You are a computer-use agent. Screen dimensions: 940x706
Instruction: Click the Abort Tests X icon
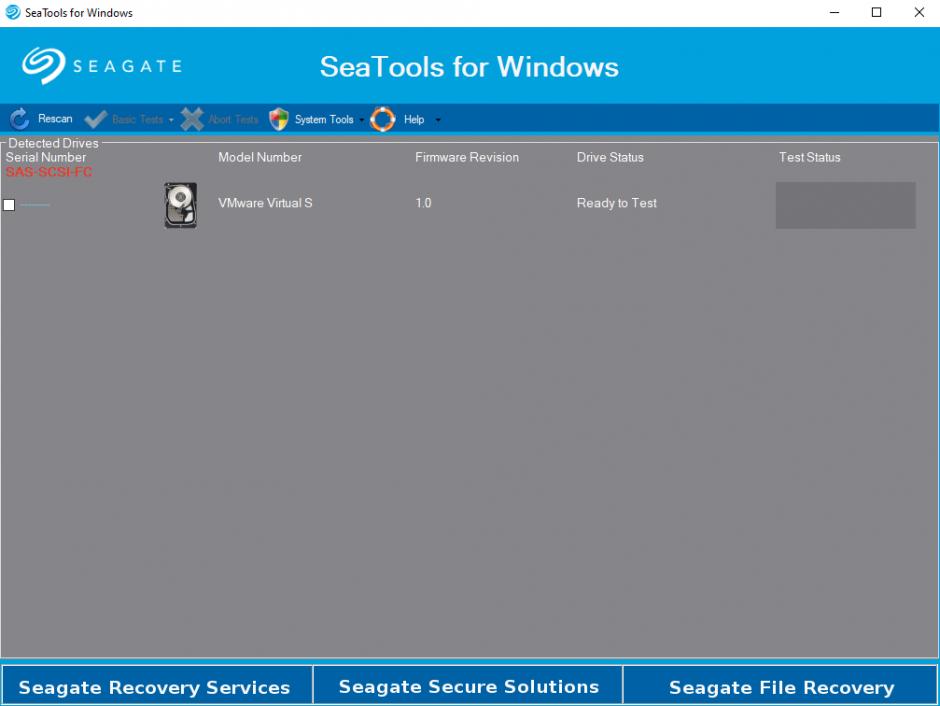[x=192, y=119]
